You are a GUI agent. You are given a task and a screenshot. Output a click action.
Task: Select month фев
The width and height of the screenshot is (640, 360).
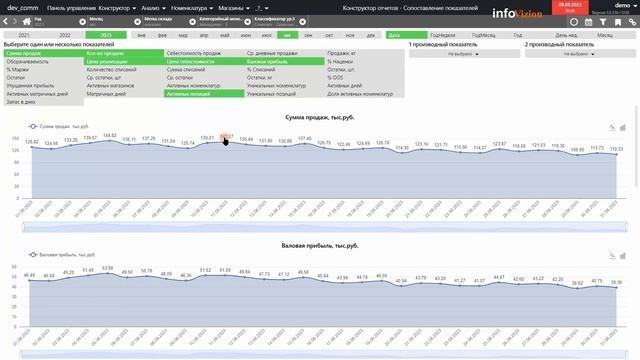pos(162,35)
